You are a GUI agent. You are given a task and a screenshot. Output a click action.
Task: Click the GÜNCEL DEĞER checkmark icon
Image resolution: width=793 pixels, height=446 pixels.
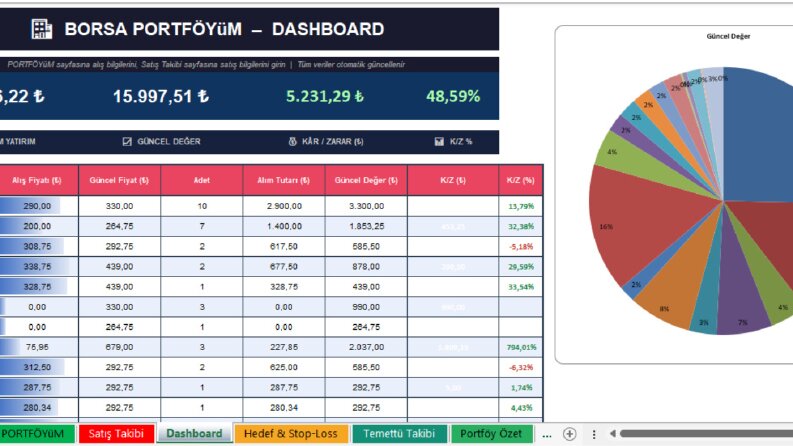click(x=127, y=142)
